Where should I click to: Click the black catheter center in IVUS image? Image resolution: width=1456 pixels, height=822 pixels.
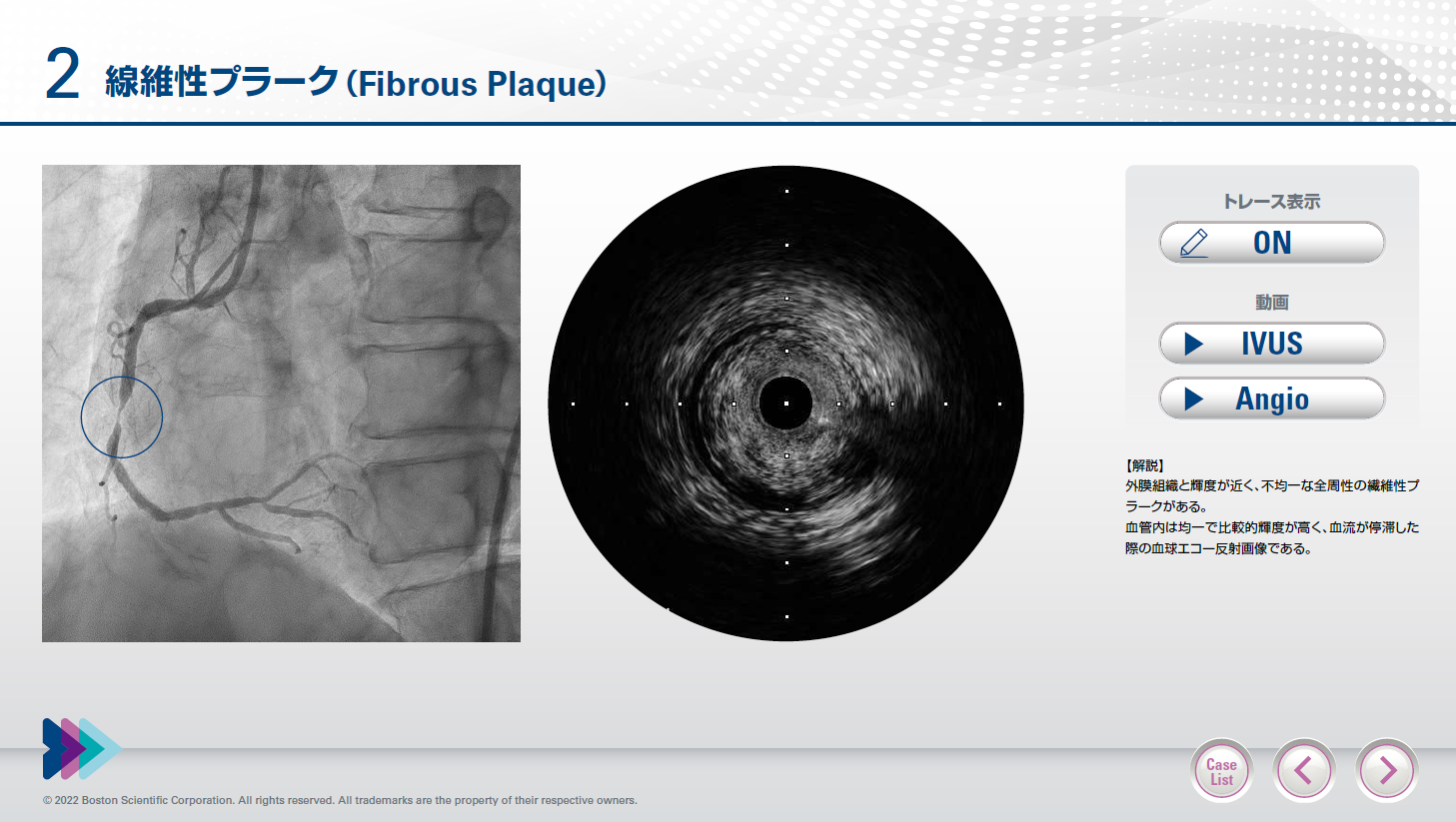[785, 403]
